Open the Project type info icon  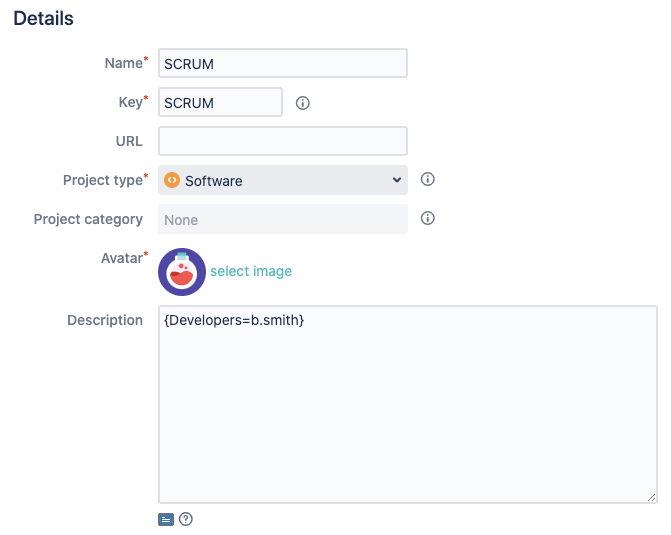[x=428, y=179]
